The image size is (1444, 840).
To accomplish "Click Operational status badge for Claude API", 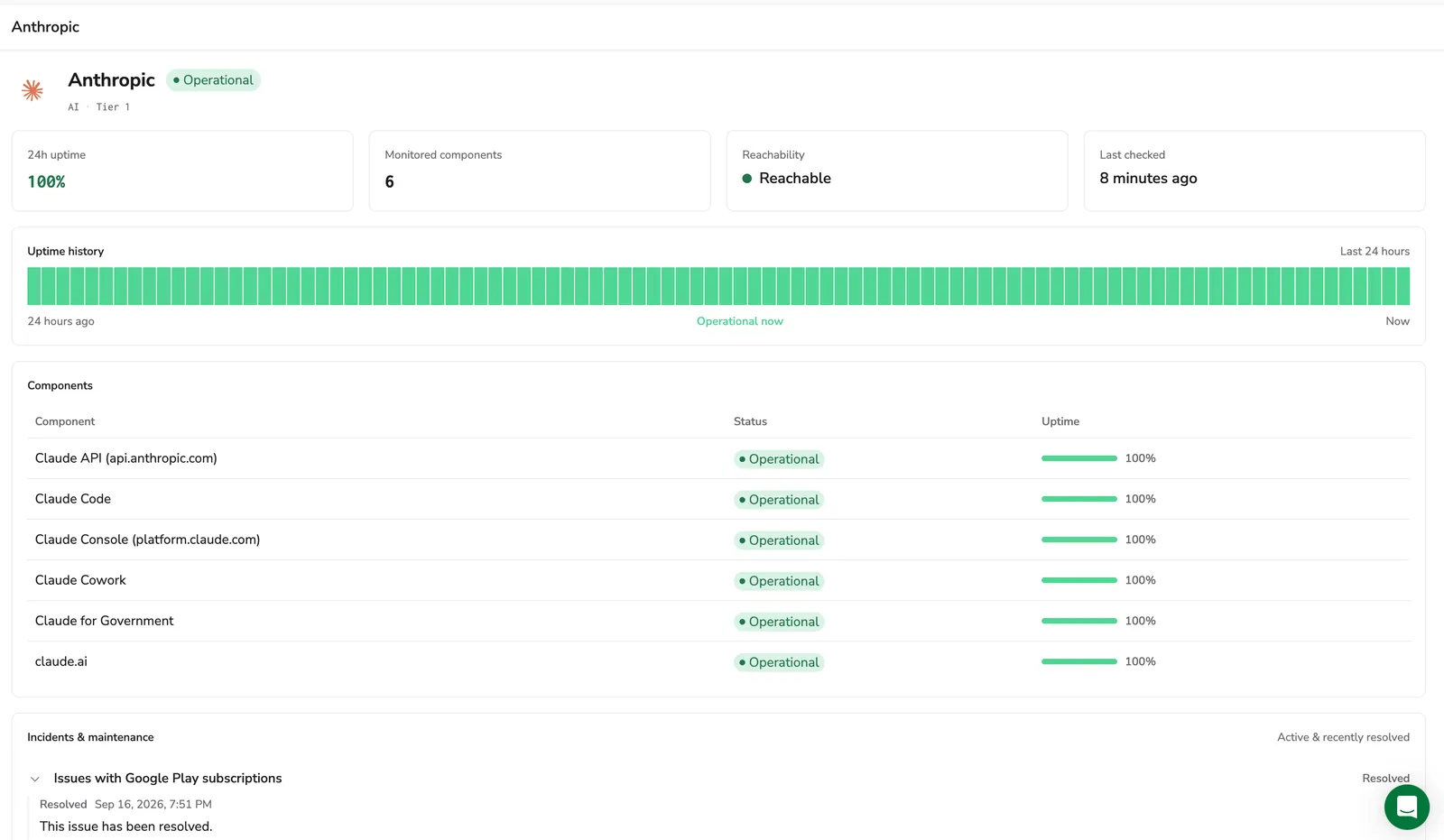I will [x=779, y=459].
